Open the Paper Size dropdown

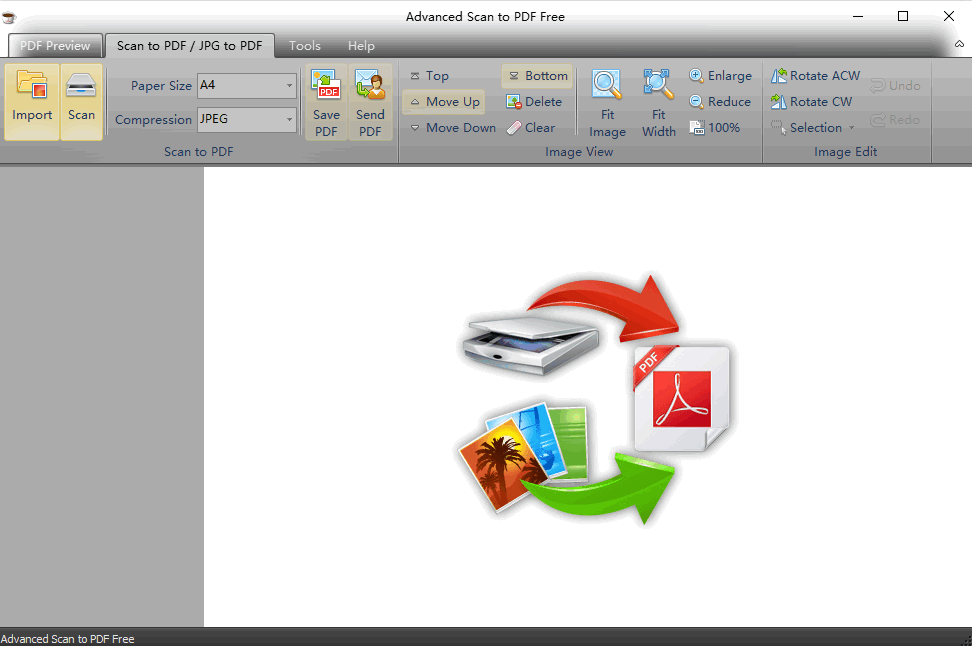pyautogui.click(x=289, y=86)
